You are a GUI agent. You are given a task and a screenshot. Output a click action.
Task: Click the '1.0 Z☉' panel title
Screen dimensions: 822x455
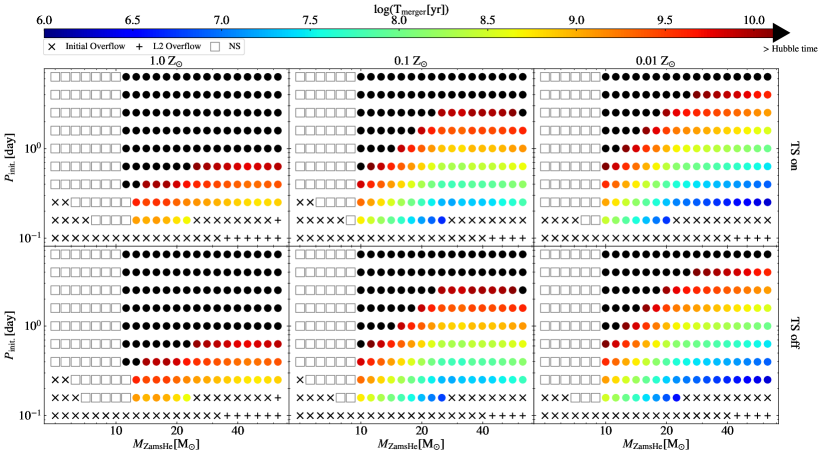[x=166, y=61]
